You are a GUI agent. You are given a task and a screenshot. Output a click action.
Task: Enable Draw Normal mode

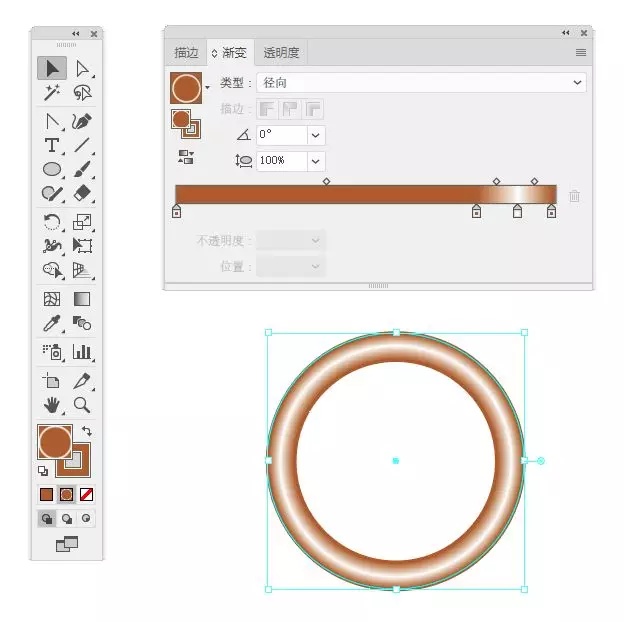tap(47, 519)
